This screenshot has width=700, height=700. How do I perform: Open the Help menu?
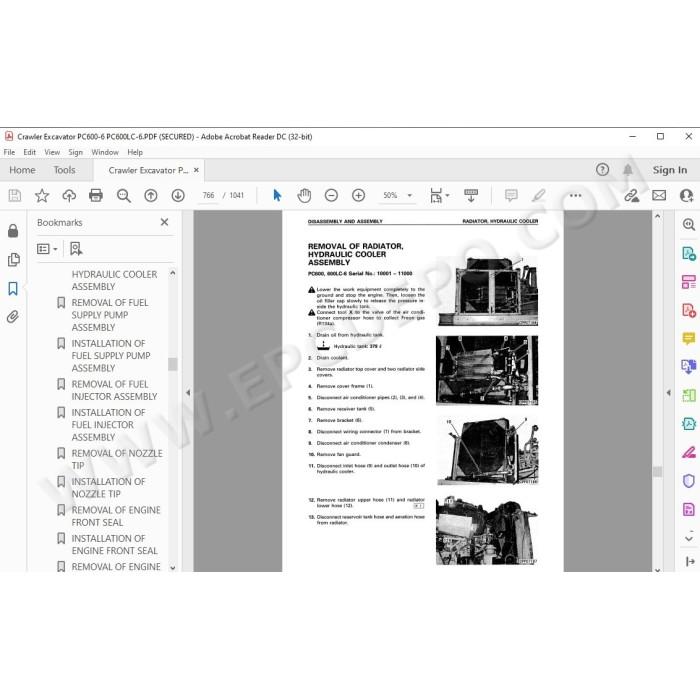point(135,152)
